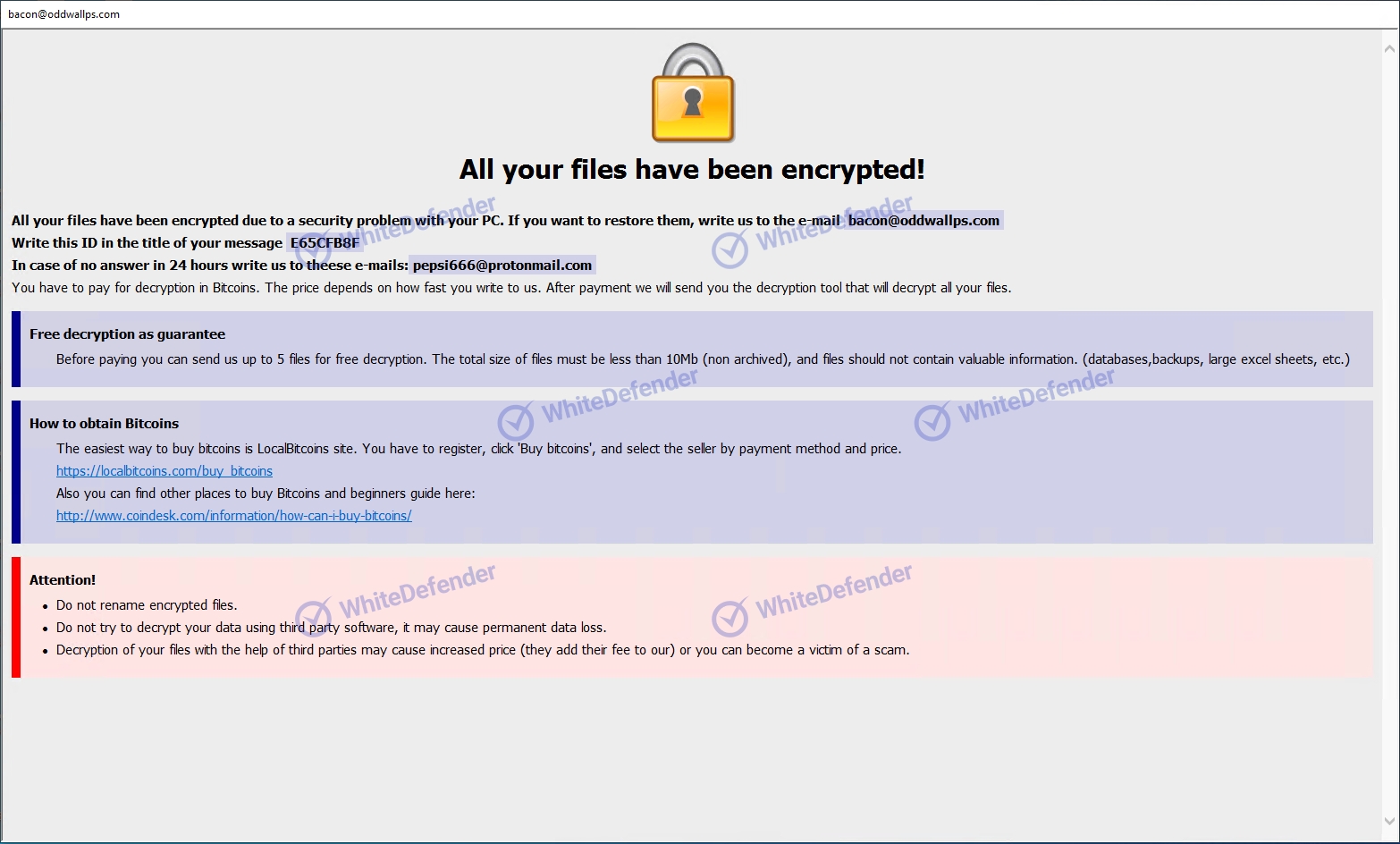Click the golden padlock icon
Viewport: 1400px width, 844px height.
[693, 93]
